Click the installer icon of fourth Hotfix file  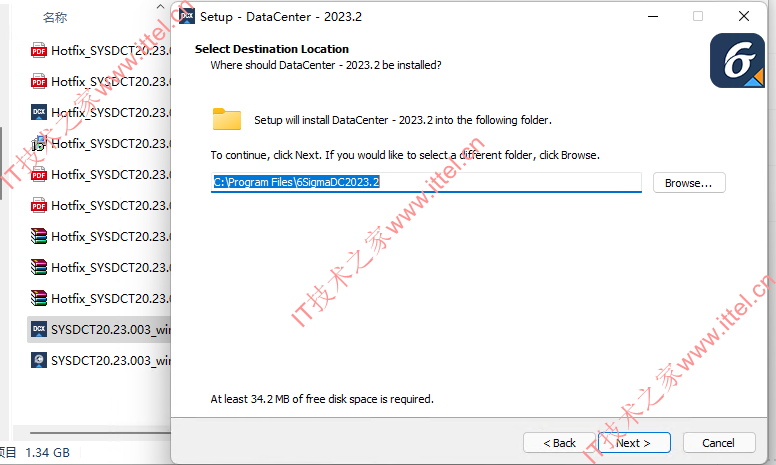point(39,143)
